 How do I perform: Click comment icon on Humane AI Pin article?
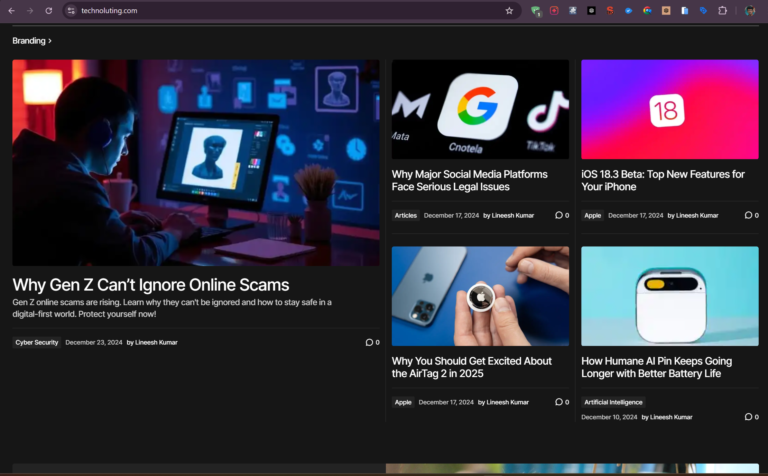748,417
